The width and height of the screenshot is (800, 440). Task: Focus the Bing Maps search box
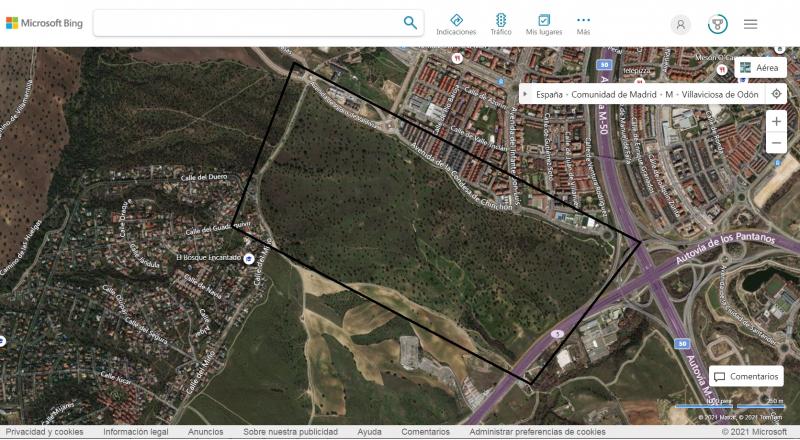coord(250,23)
